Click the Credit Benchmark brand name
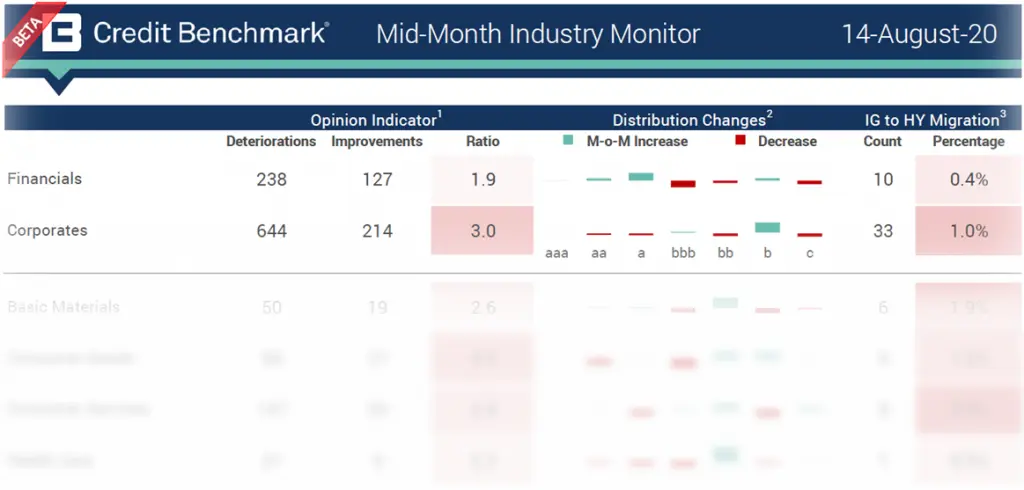This screenshot has height=490, width=1024. click(210, 33)
